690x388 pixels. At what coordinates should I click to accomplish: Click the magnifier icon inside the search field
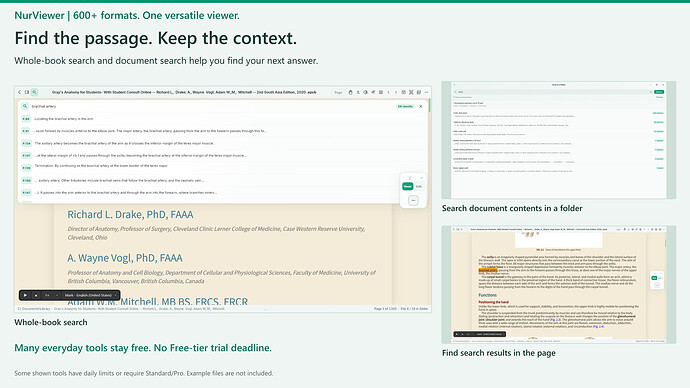(x=25, y=106)
